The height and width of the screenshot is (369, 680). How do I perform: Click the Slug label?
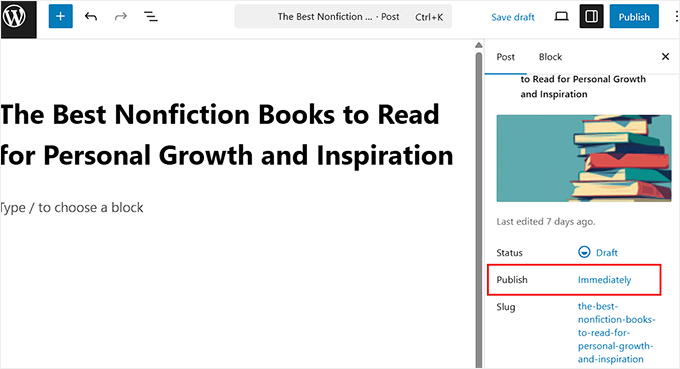coord(506,307)
